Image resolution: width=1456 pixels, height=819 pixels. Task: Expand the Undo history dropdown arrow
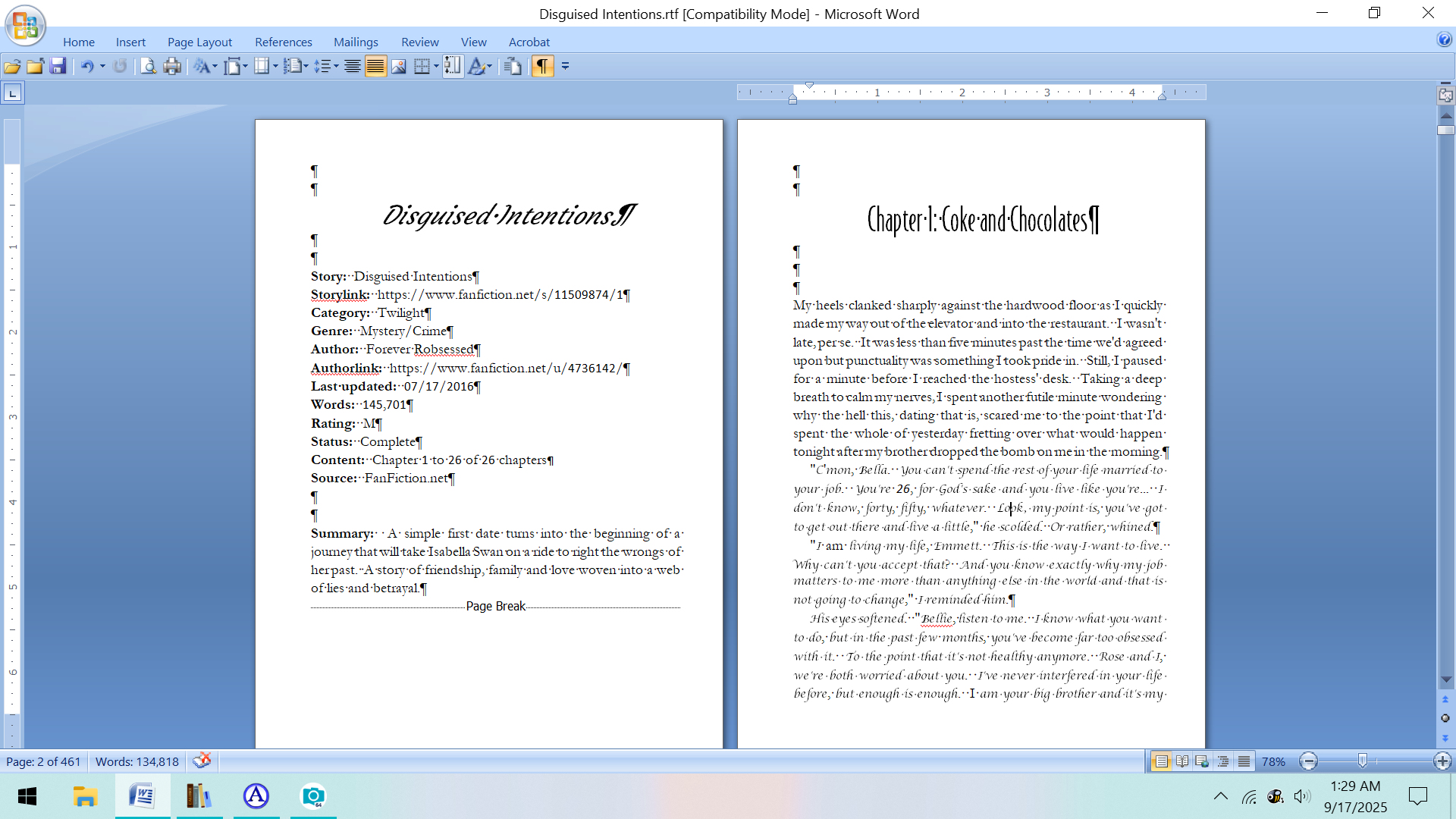pyautogui.click(x=102, y=67)
